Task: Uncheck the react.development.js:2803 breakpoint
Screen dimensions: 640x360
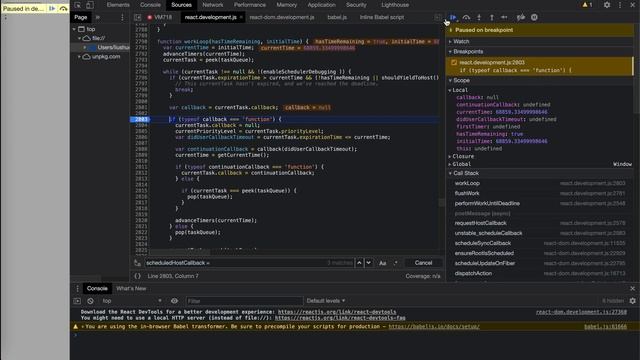Action: click(454, 62)
